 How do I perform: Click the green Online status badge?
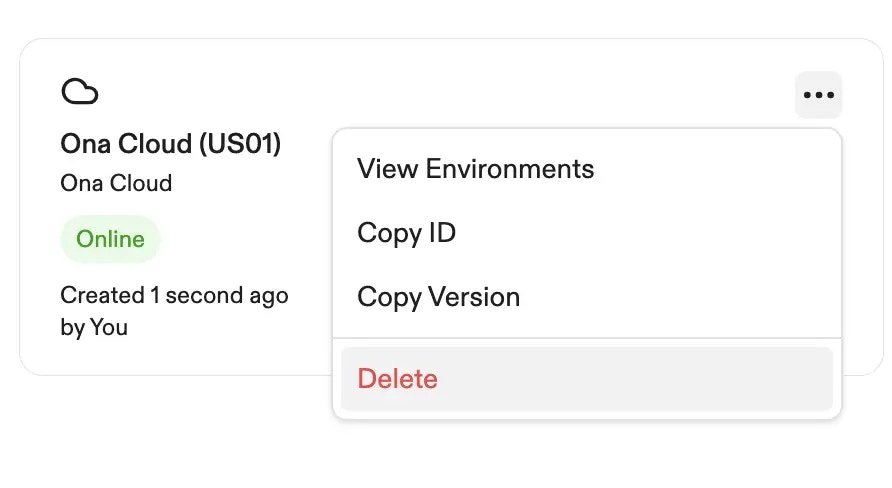(110, 239)
